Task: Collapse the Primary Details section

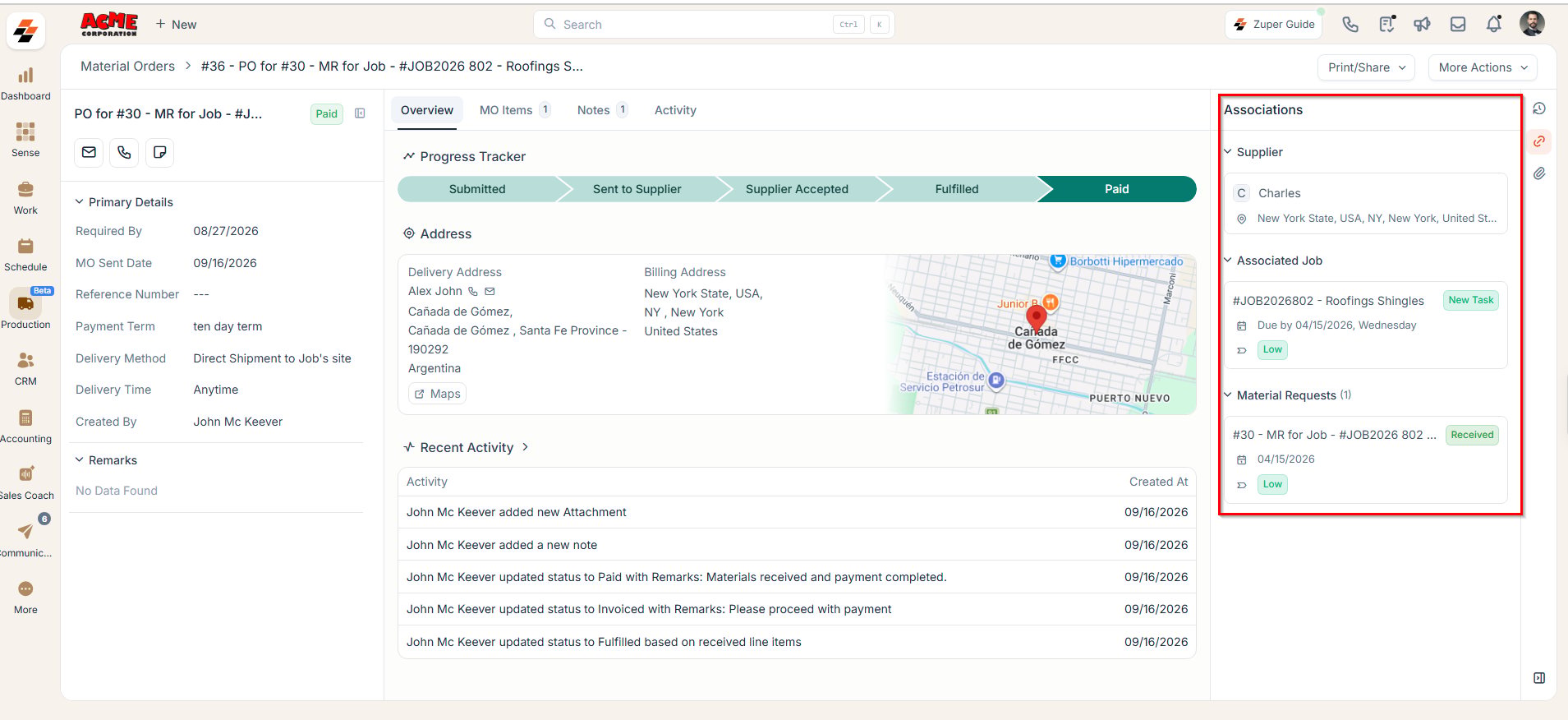Action: pos(80,202)
